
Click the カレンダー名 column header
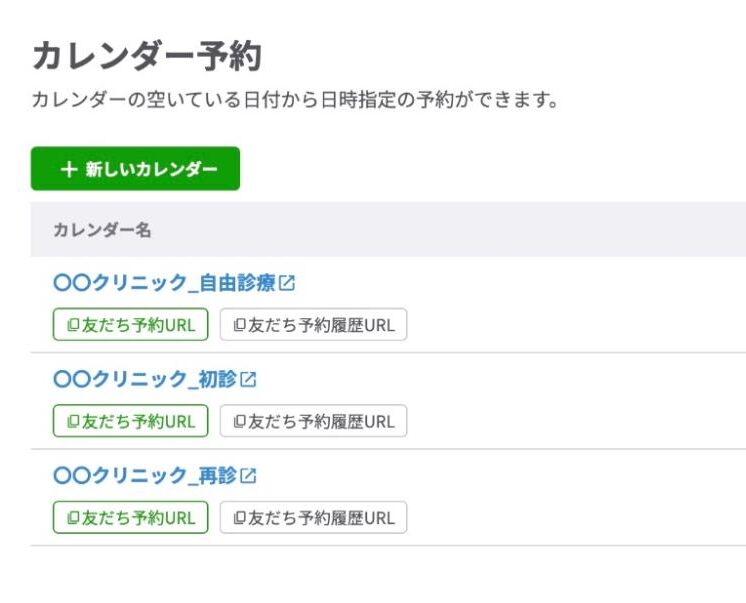(102, 230)
